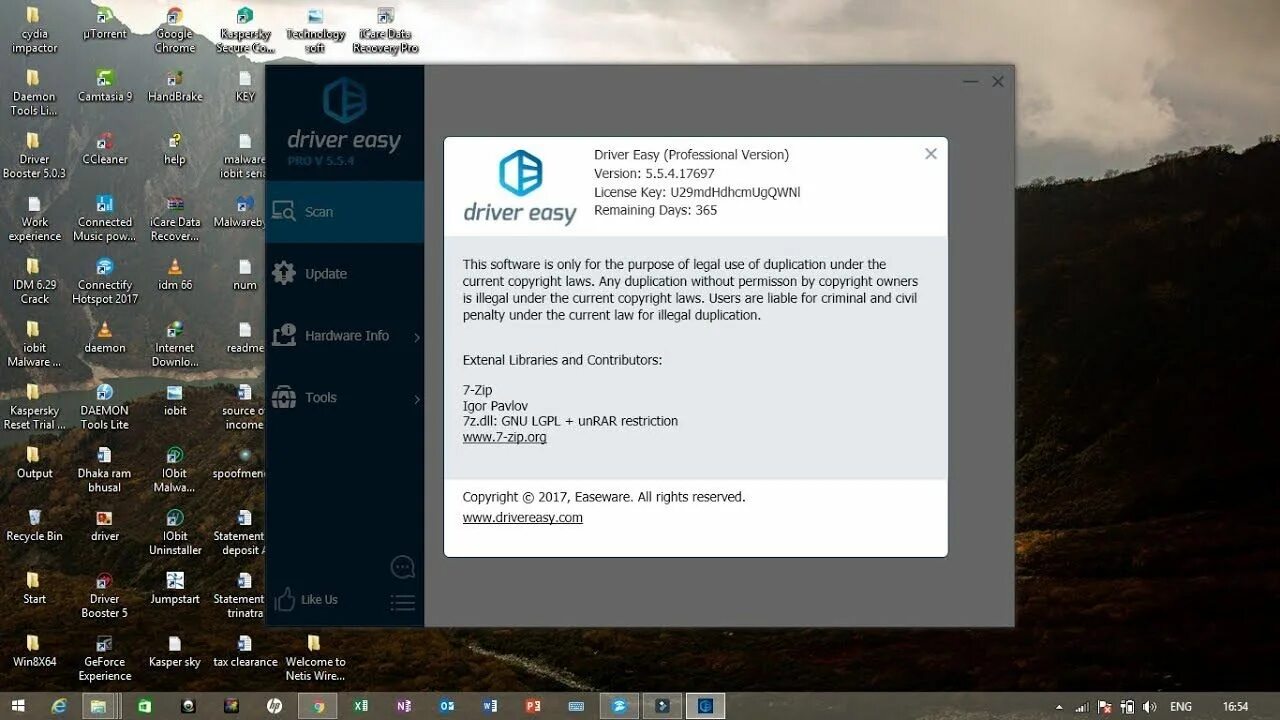Switch to Chrome in the taskbar

click(x=318, y=706)
